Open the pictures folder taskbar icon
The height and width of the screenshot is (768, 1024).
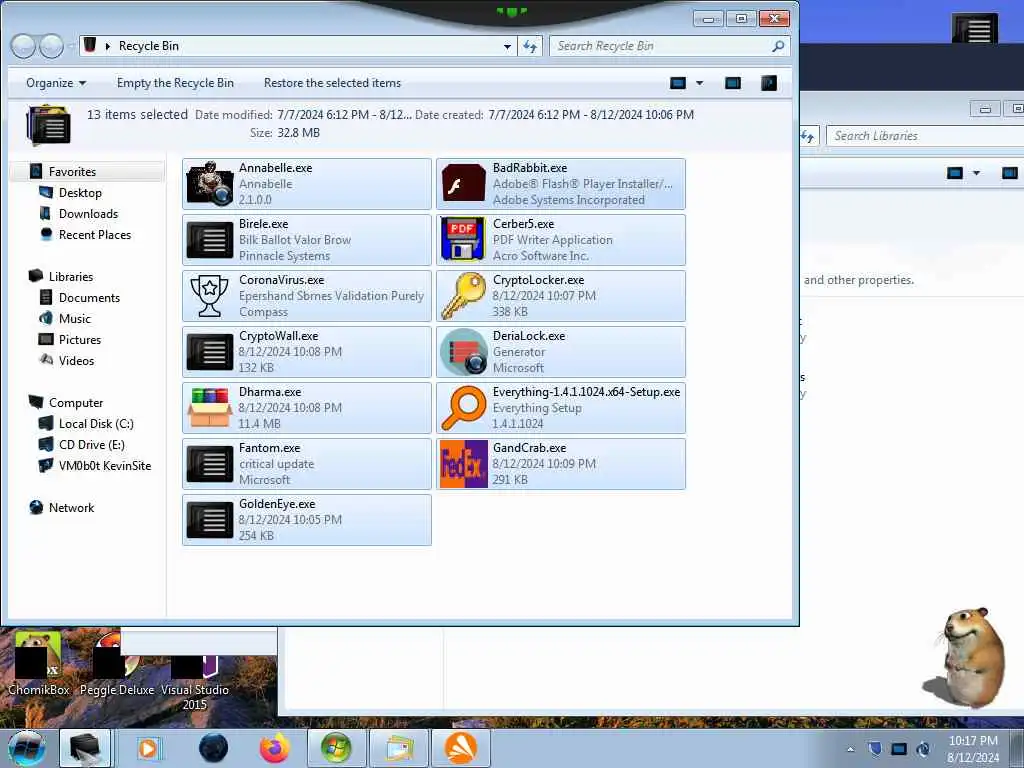tap(398, 748)
